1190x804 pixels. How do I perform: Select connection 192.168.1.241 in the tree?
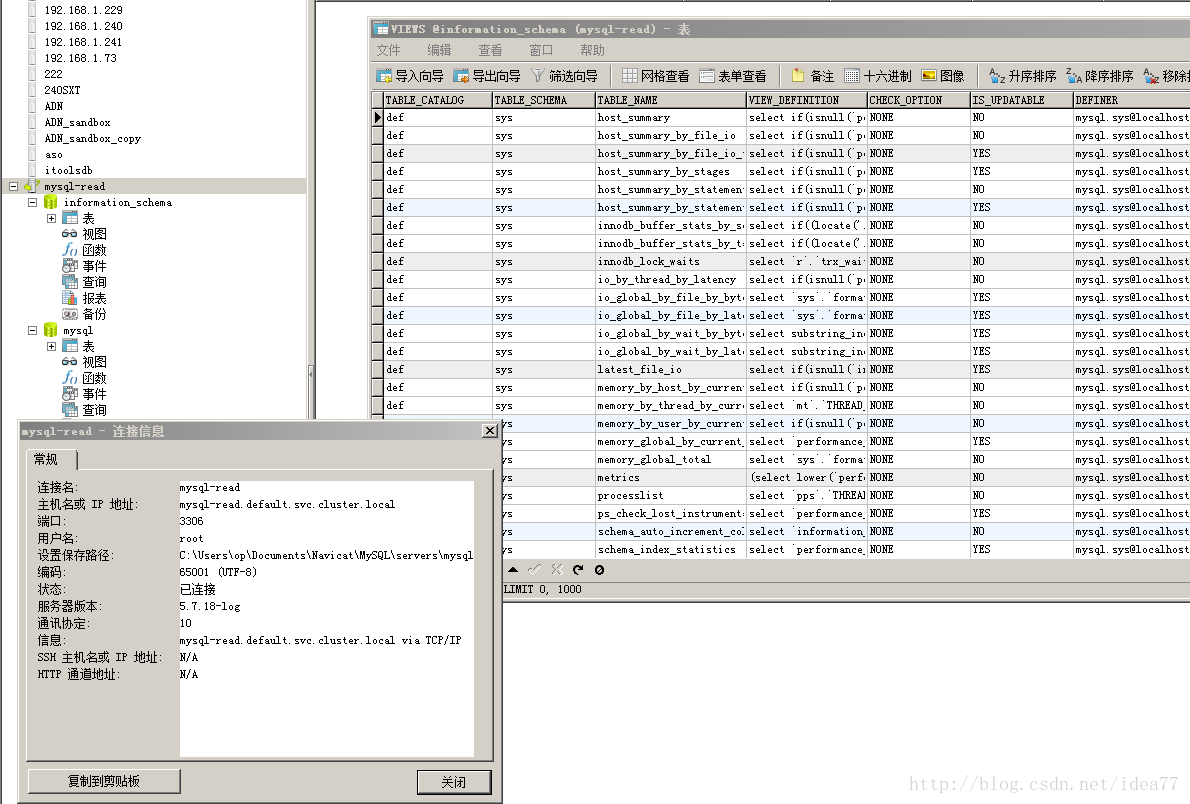click(83, 43)
